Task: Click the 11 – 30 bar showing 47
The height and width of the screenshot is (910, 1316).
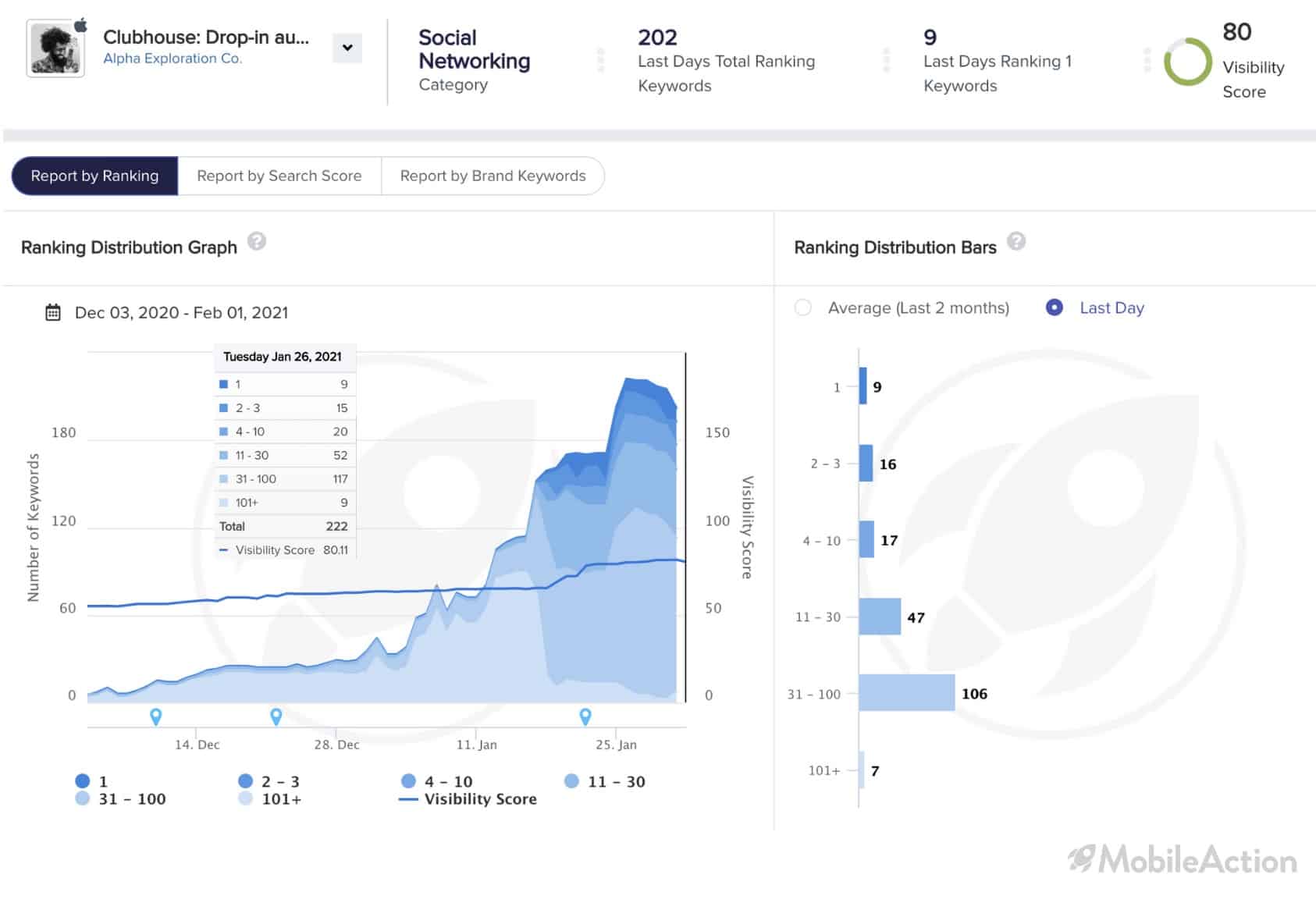Action: pos(880,617)
